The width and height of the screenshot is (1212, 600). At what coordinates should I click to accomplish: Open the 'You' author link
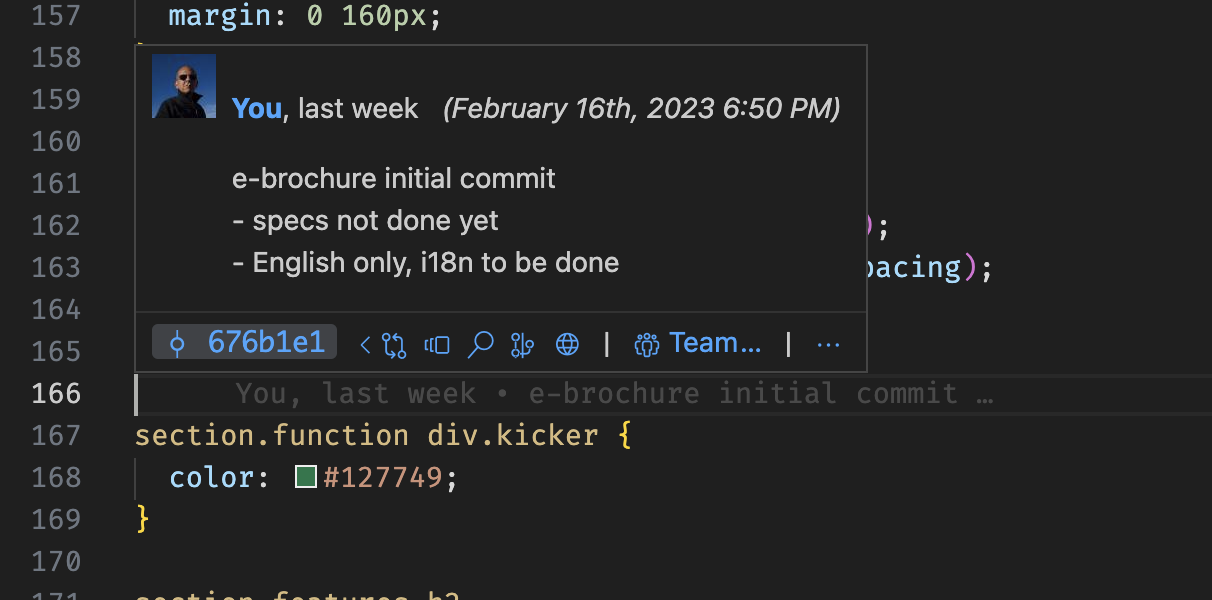click(256, 108)
